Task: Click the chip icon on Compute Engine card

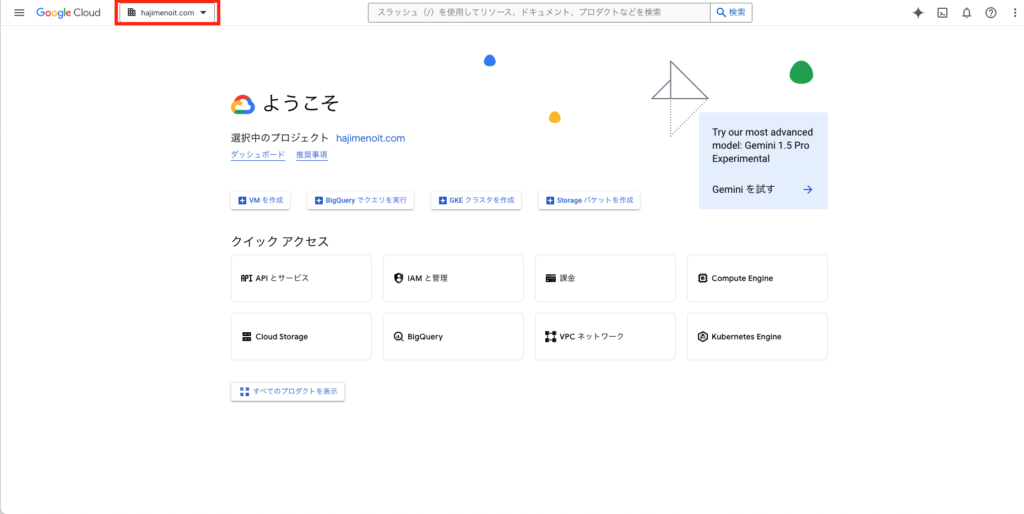Action: (703, 278)
